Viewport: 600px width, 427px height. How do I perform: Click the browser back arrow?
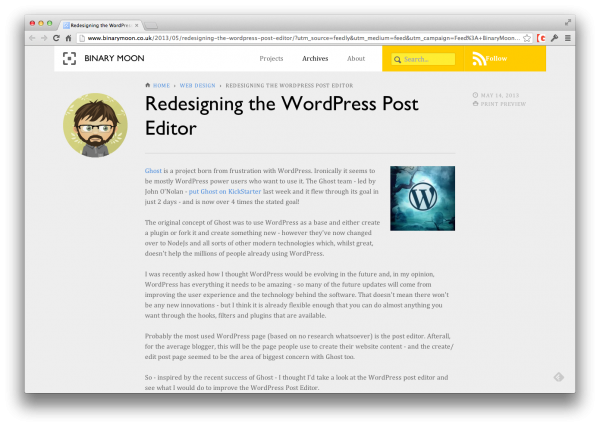click(32, 38)
